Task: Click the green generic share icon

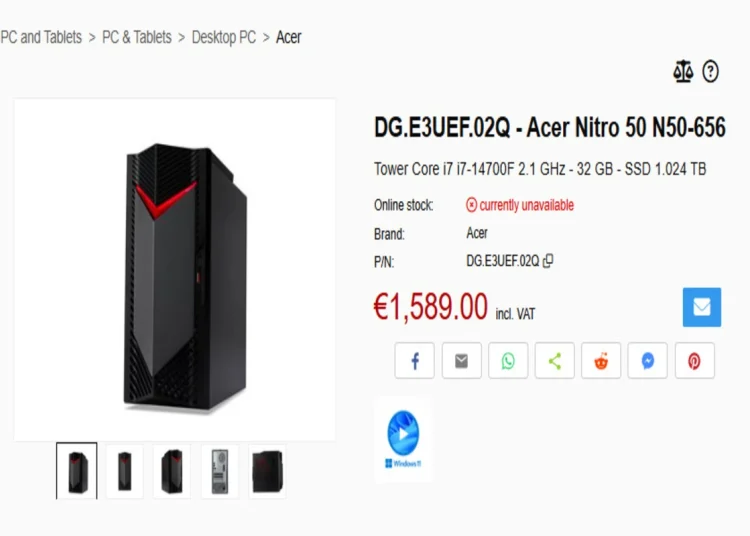Action: point(554,361)
